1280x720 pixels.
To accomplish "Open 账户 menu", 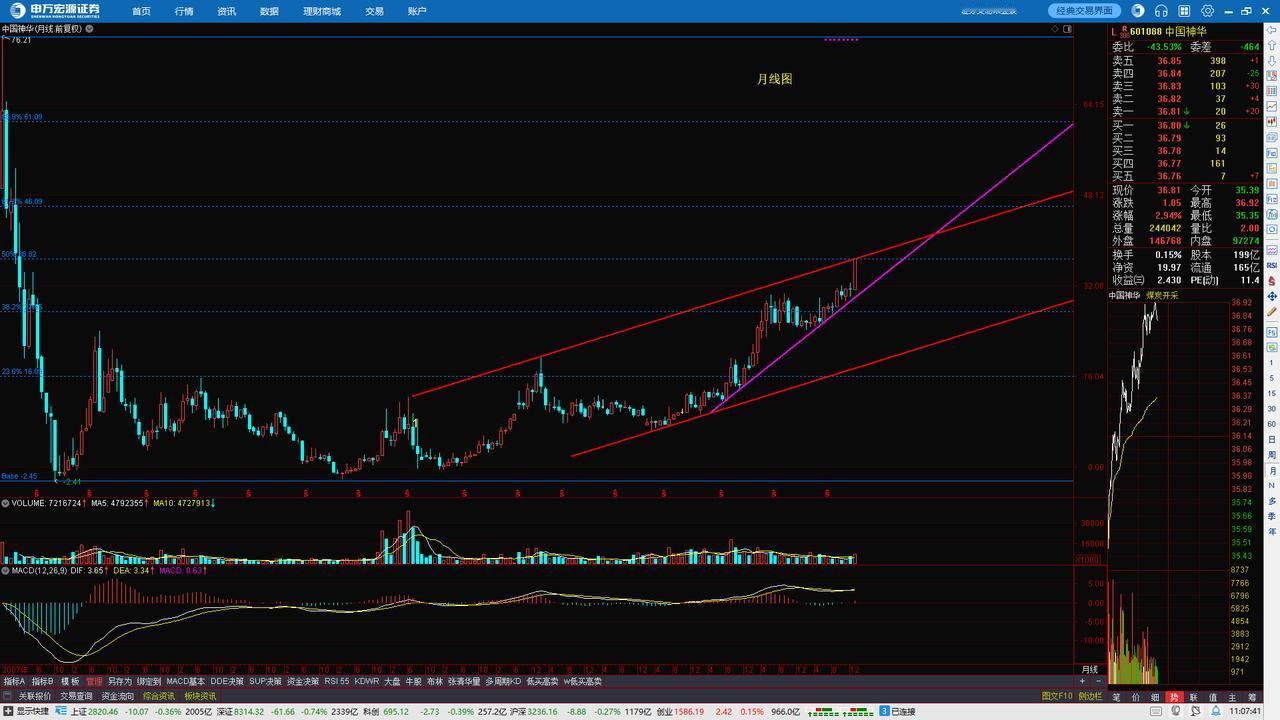I will click(417, 11).
